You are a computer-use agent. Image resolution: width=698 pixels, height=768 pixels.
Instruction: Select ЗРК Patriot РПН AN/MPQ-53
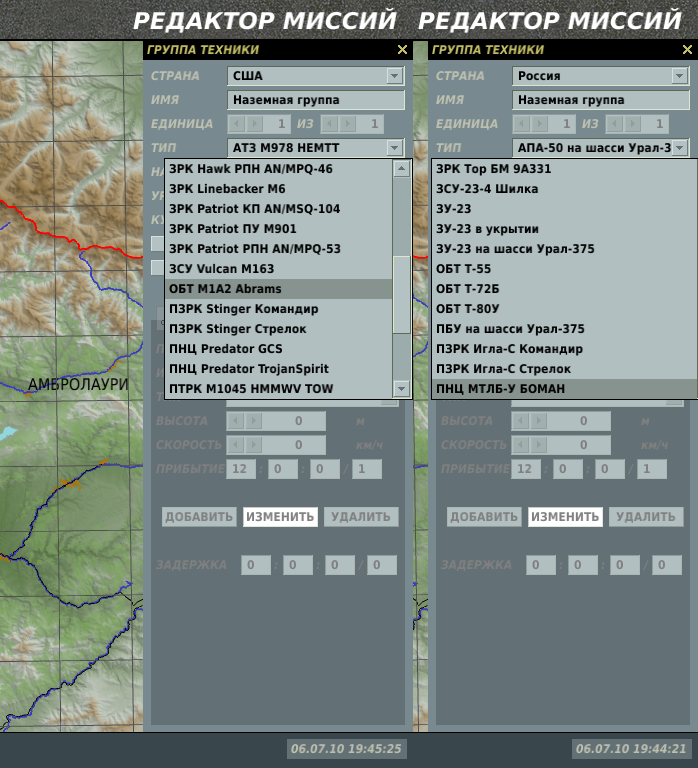coord(279,249)
